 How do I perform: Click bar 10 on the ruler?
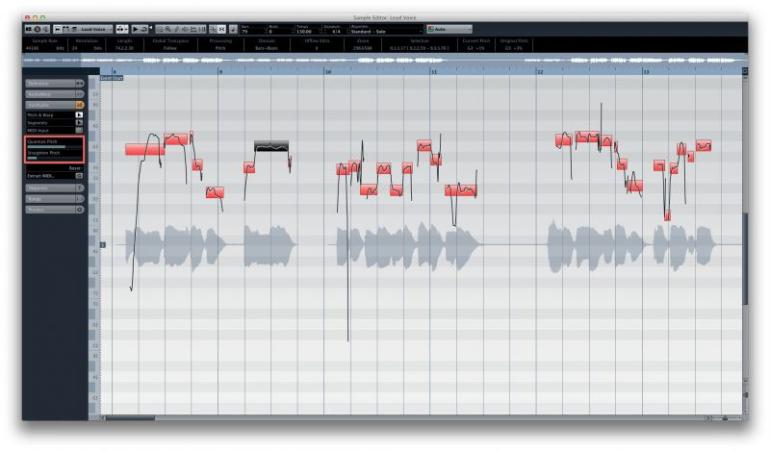tap(328, 72)
